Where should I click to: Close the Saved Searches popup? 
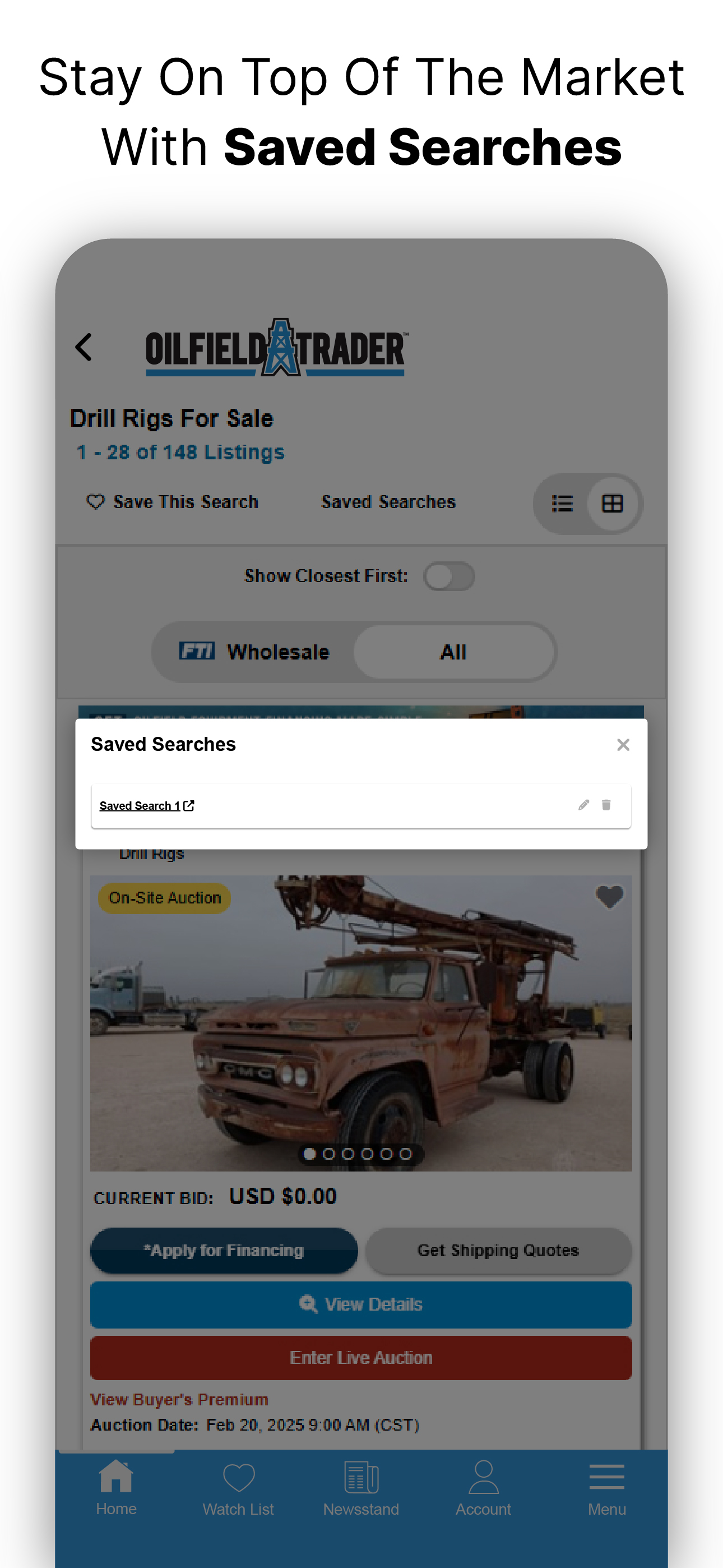pos(623,744)
